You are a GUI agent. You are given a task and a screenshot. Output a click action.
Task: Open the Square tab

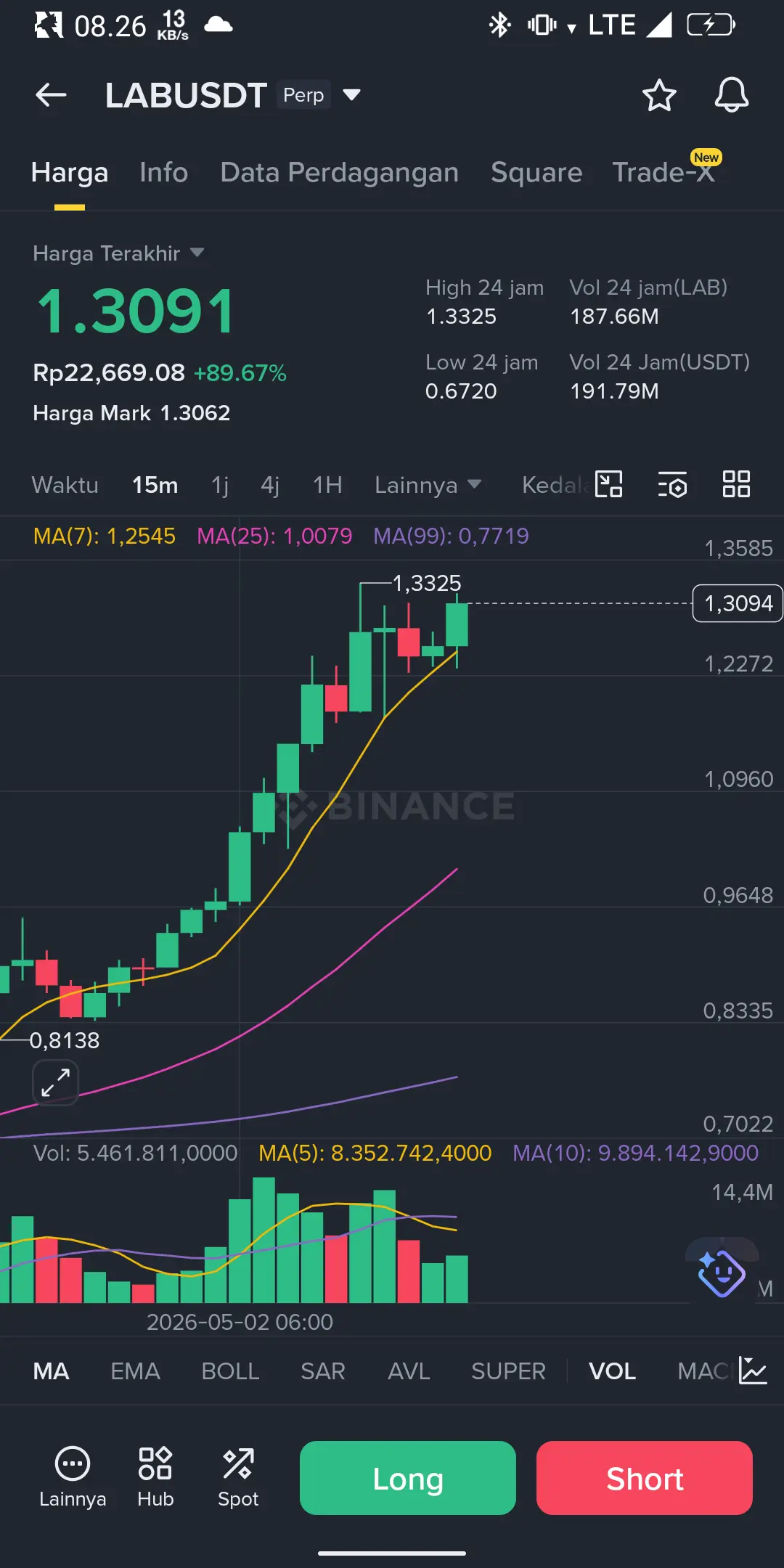pos(536,173)
